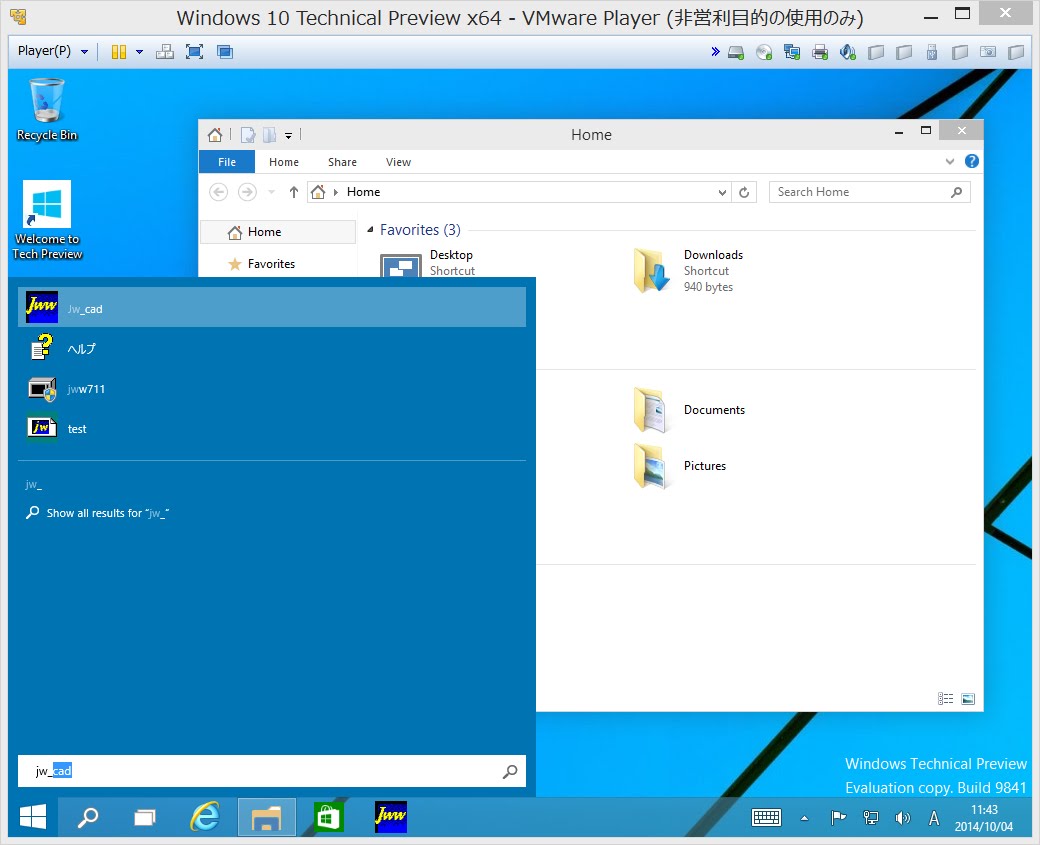Open the Home ribbon tab in Explorer

tap(284, 162)
